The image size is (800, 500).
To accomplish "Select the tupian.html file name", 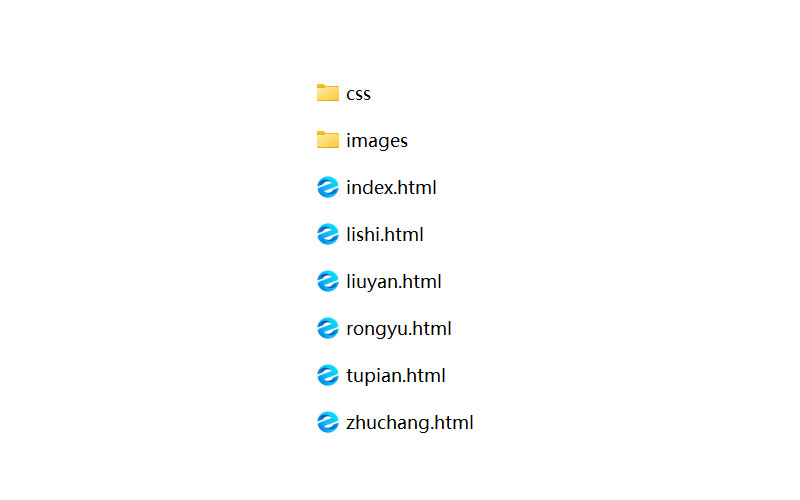I will (x=396, y=376).
